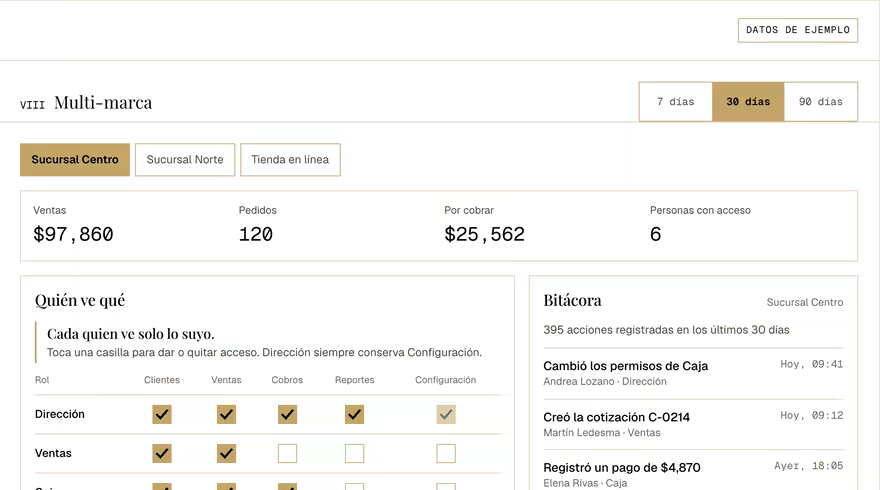Screen dimensions: 880x490
Task: Switch to Sucursal Norte
Action: [185, 159]
